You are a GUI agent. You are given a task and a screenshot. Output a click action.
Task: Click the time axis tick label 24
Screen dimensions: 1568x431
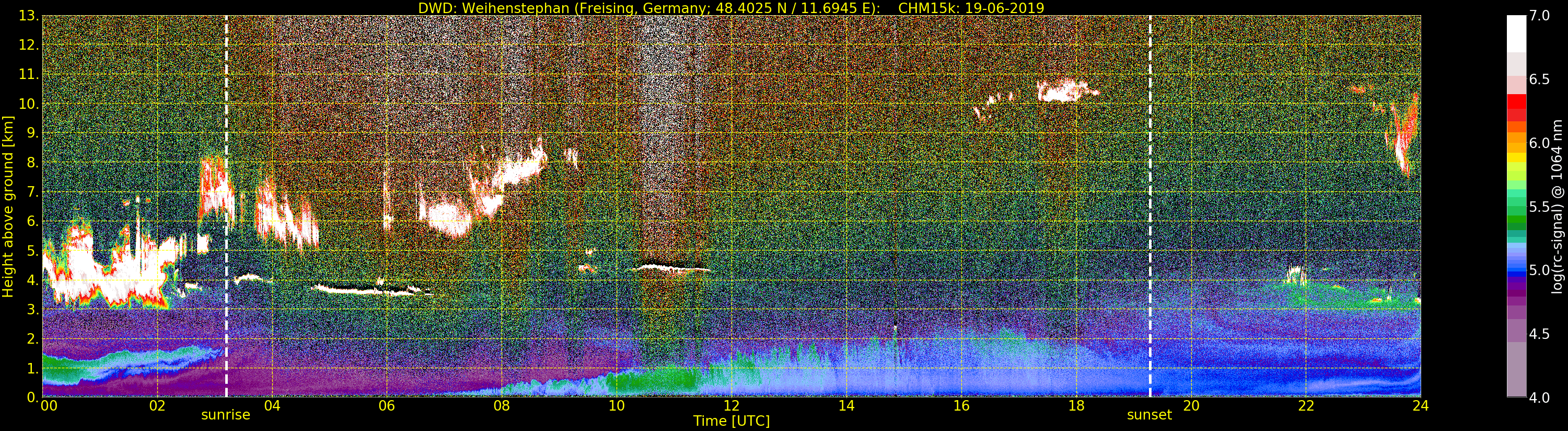1421,406
